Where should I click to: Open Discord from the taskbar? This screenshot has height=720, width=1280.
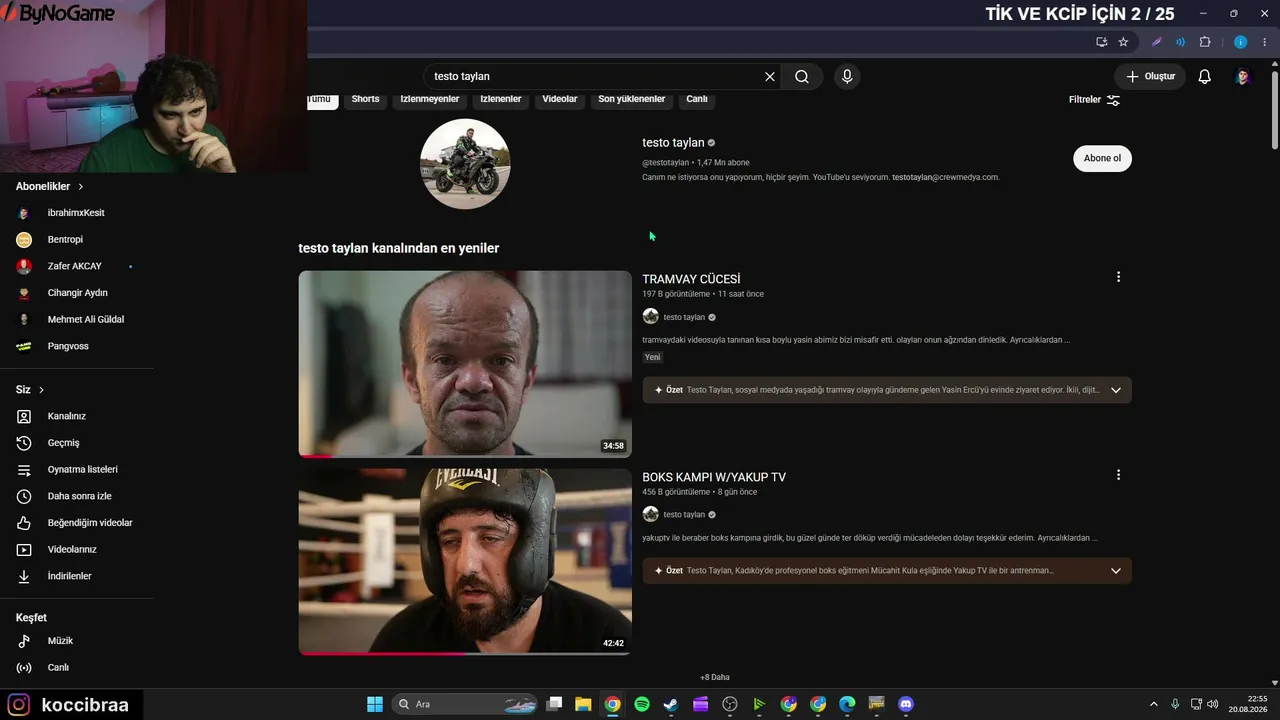pyautogui.click(x=906, y=704)
